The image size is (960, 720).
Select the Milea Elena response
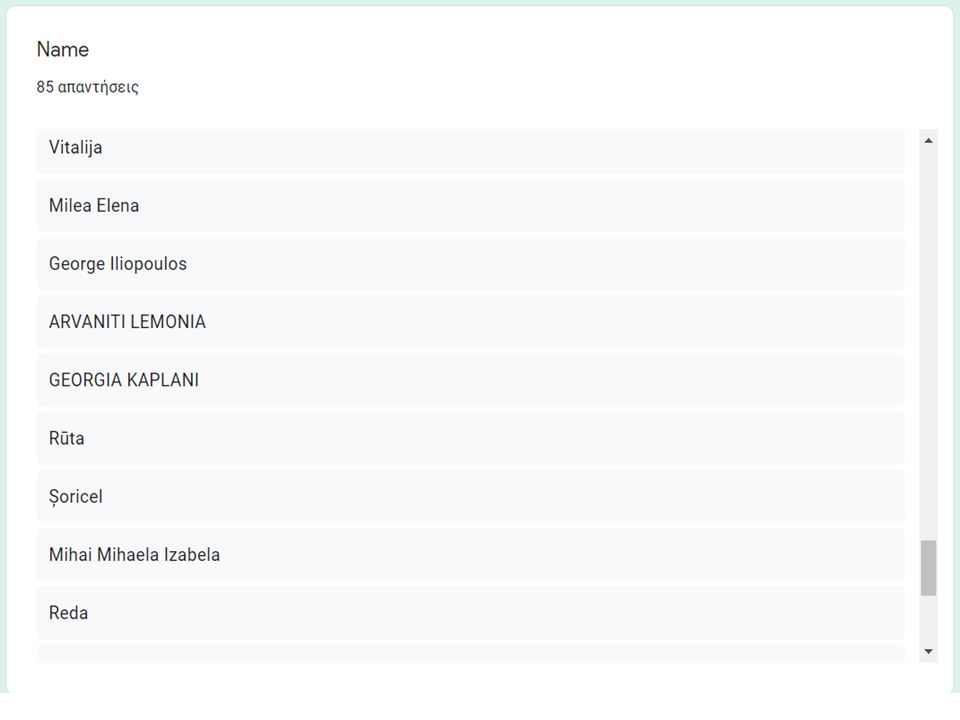(470, 206)
